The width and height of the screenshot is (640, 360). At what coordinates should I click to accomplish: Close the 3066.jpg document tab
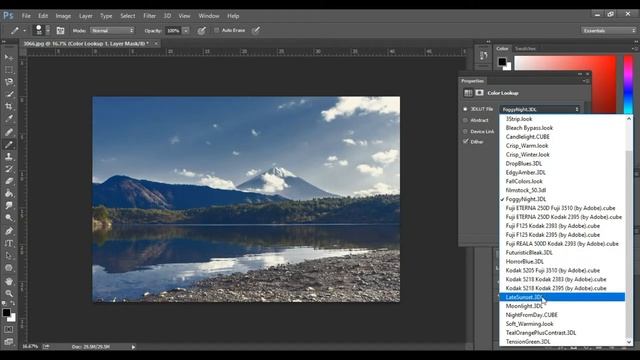coord(156,43)
